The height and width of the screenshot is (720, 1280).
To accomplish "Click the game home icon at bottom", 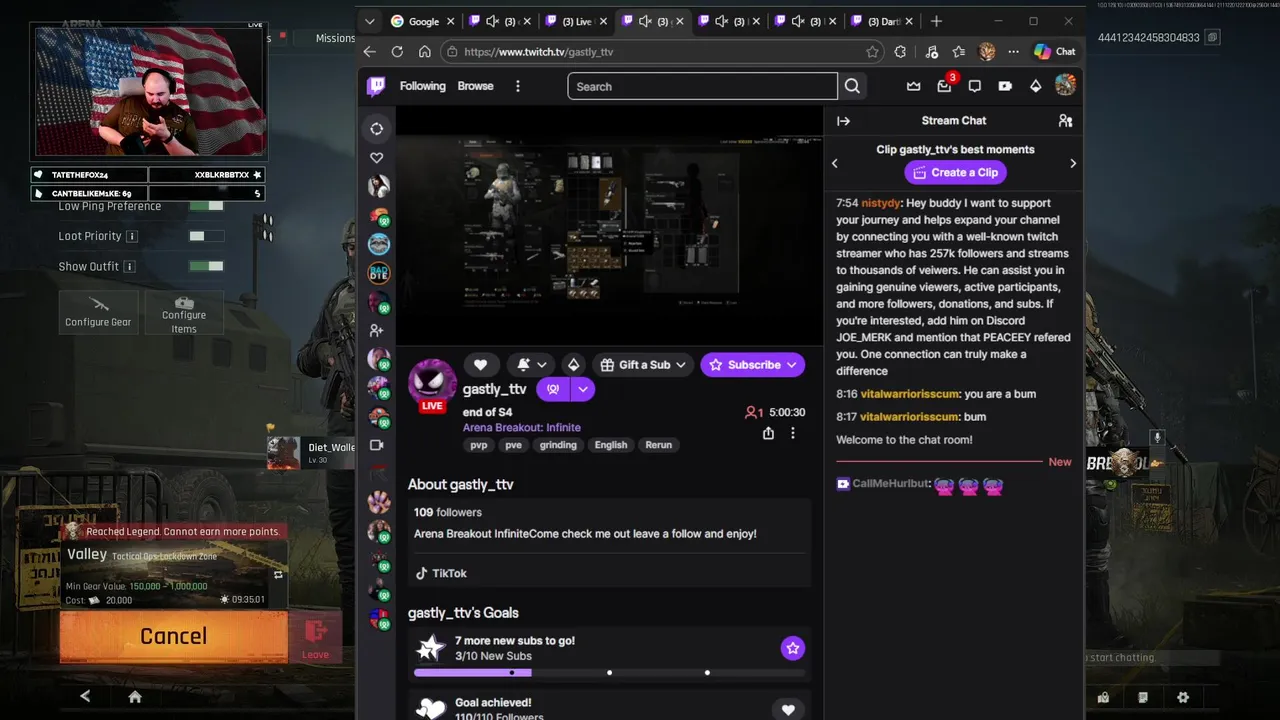I will [x=135, y=697].
